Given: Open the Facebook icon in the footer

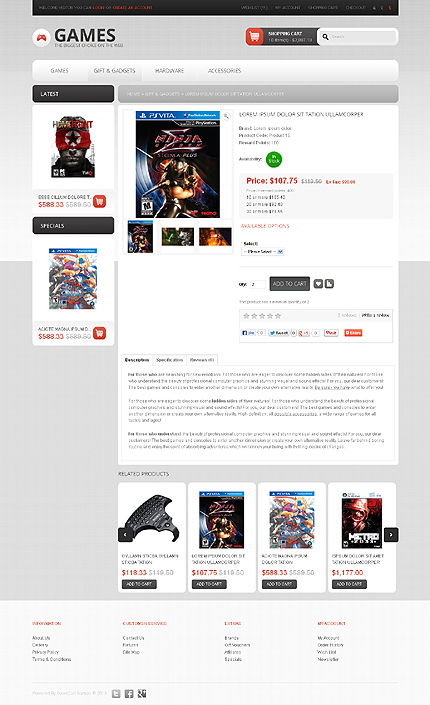Looking at the screenshot, I should (129, 694).
